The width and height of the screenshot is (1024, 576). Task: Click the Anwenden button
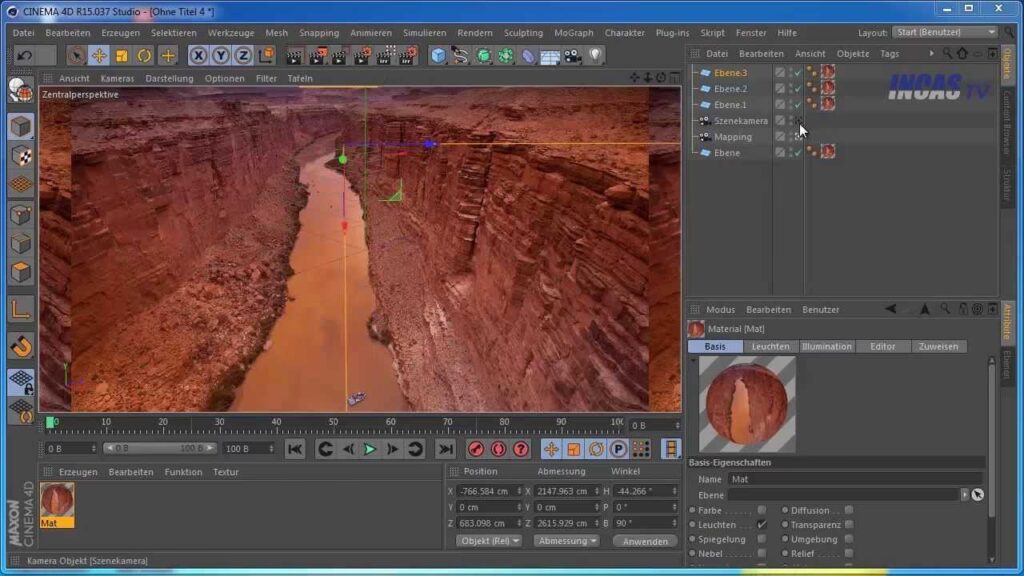[x=645, y=541]
